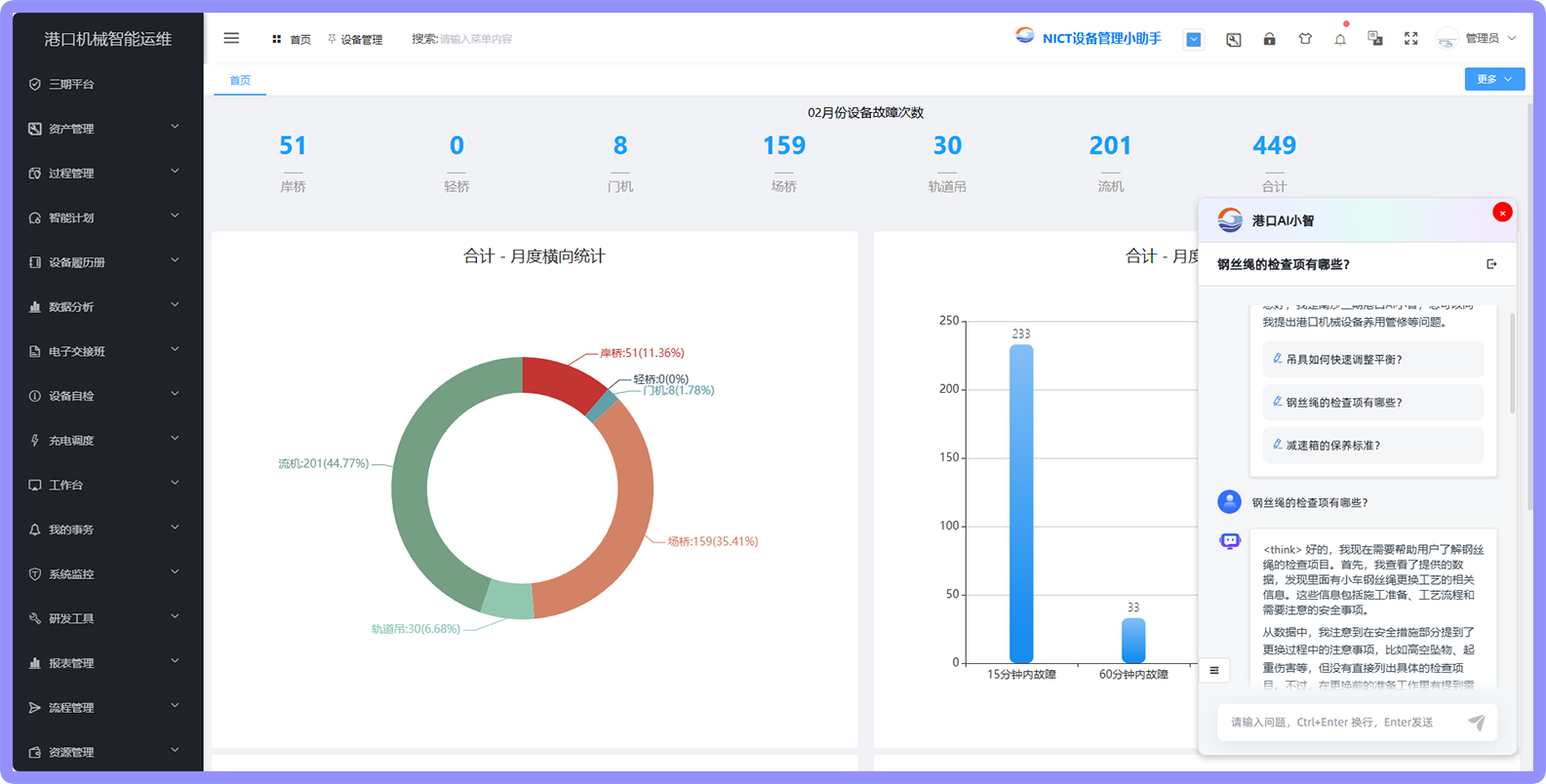The height and width of the screenshot is (784, 1546).
Task: Expand the 数据分析 sidebar menu
Action: pos(105,306)
